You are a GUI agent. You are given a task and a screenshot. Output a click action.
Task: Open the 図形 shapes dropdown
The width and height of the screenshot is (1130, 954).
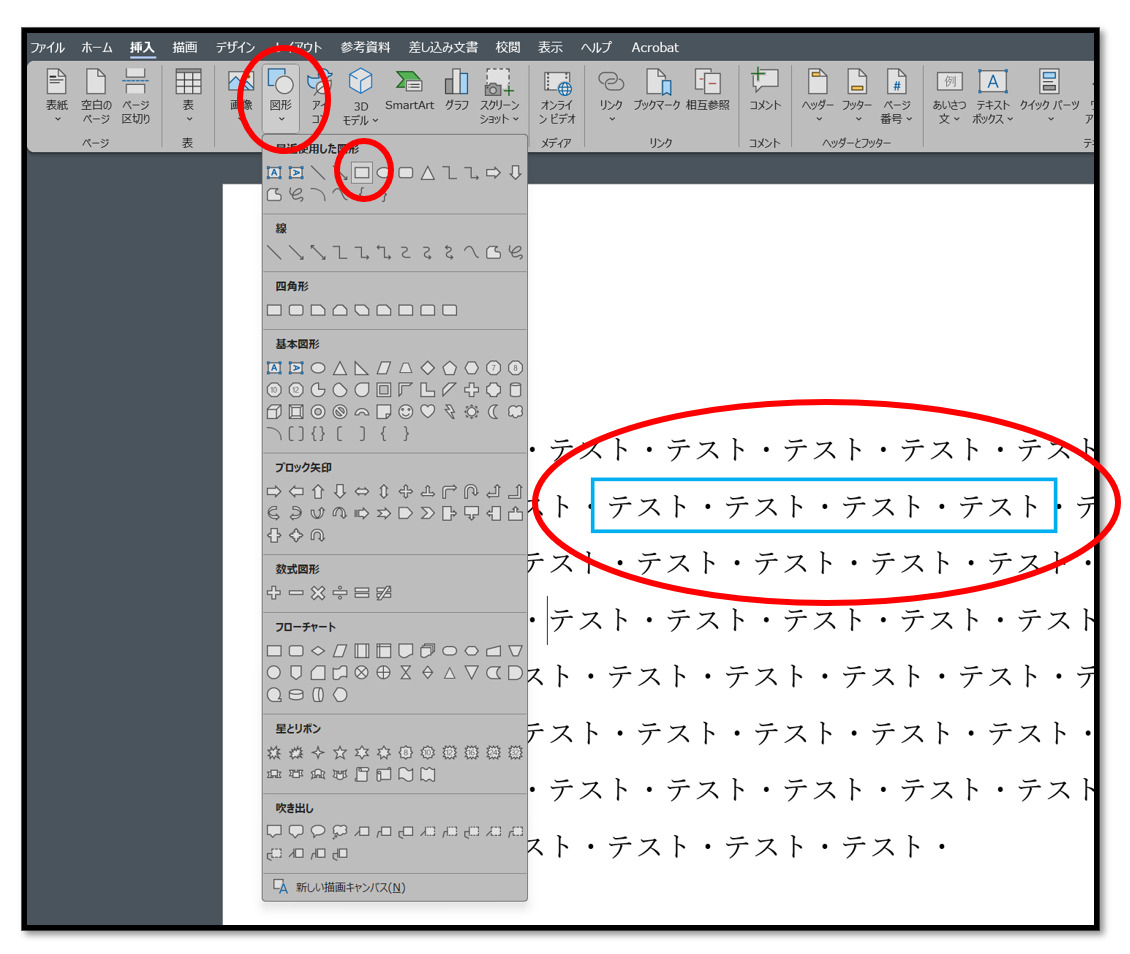click(281, 95)
